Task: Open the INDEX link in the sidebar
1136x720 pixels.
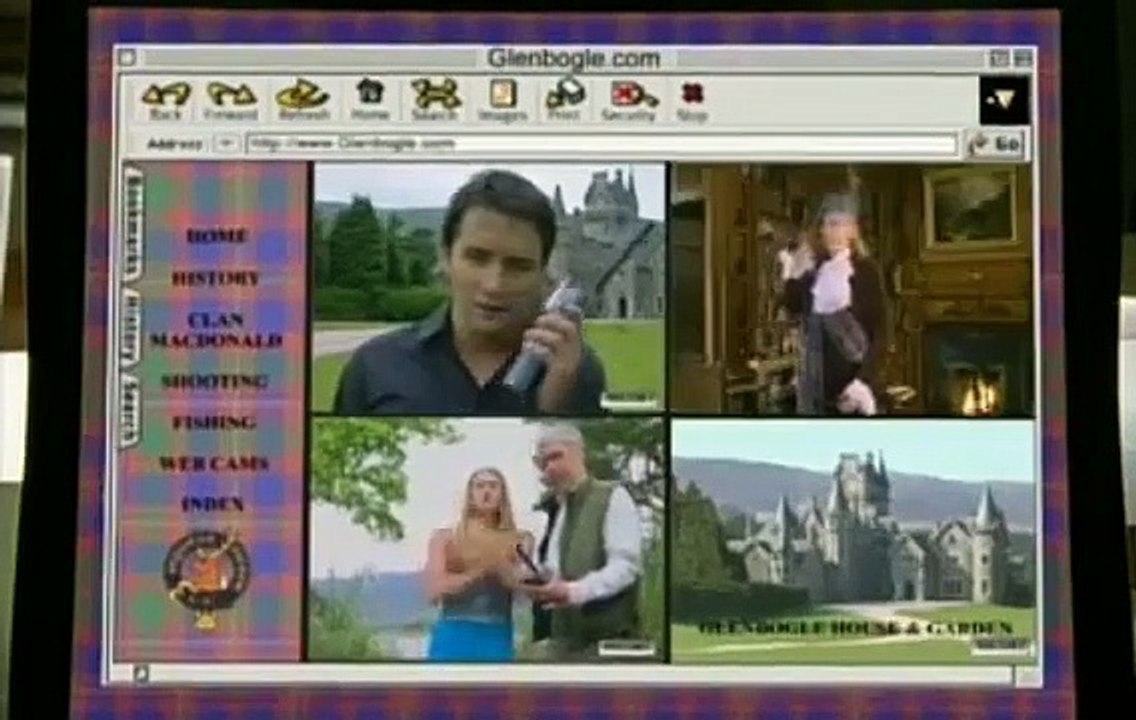Action: [x=212, y=505]
